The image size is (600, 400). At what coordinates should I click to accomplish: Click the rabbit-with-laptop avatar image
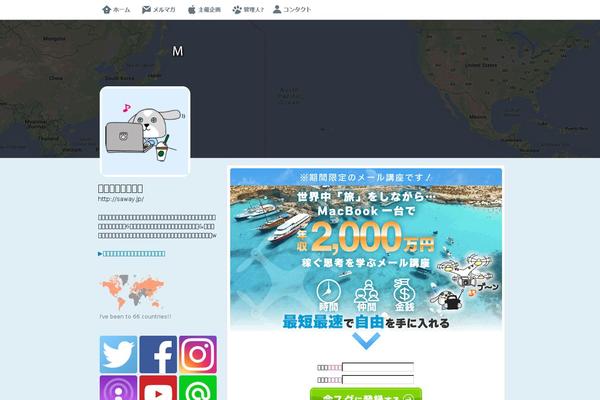point(145,131)
